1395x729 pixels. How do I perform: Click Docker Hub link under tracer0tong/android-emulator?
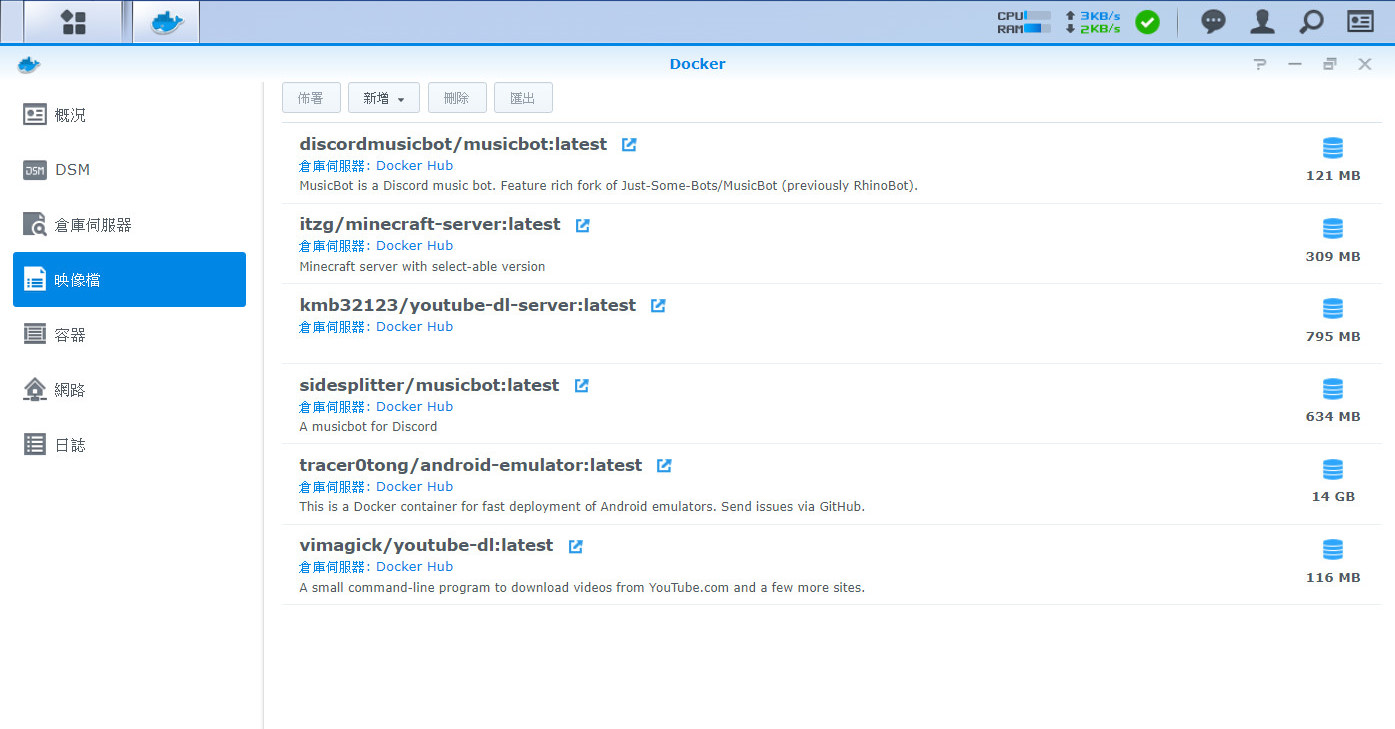coord(414,487)
